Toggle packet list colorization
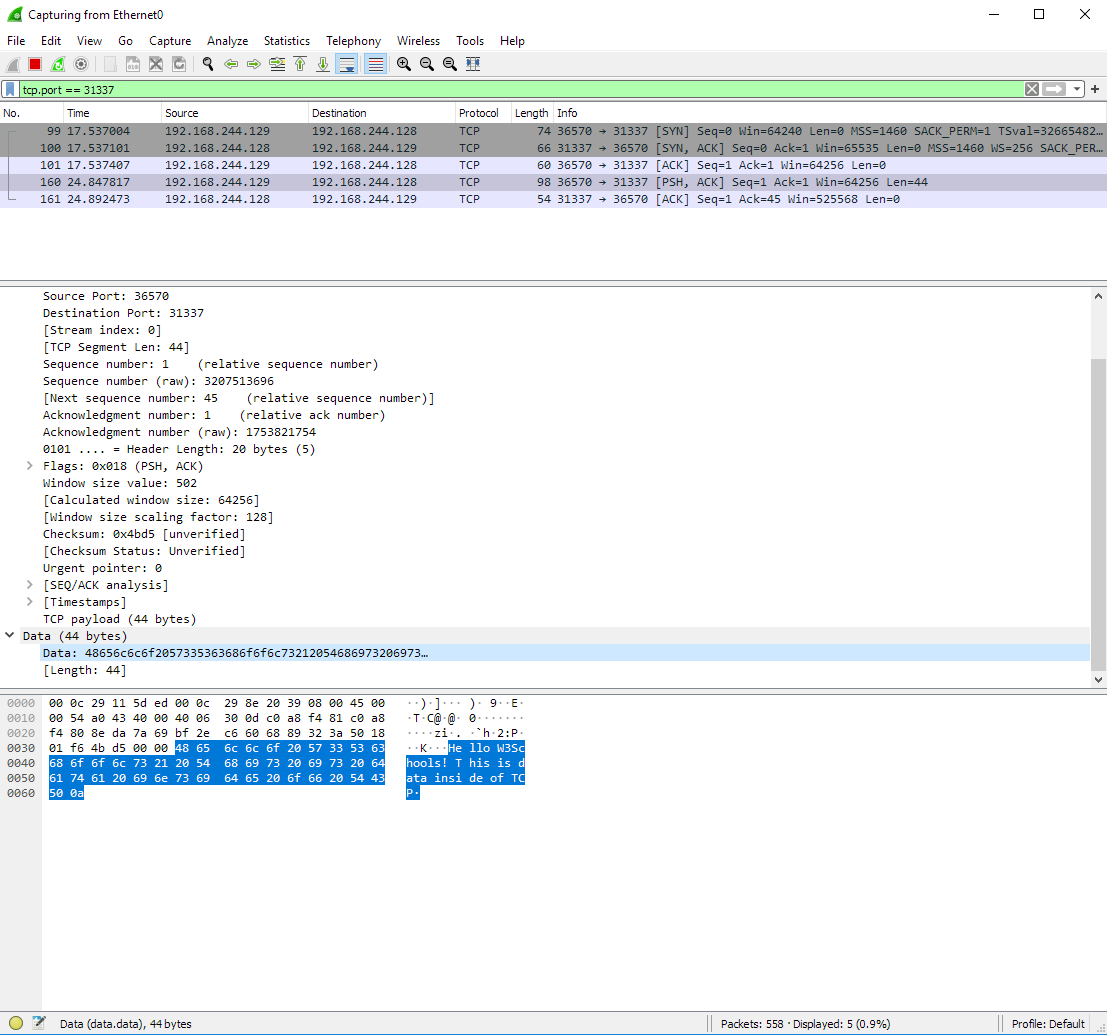This screenshot has height=1035, width=1107. point(375,63)
